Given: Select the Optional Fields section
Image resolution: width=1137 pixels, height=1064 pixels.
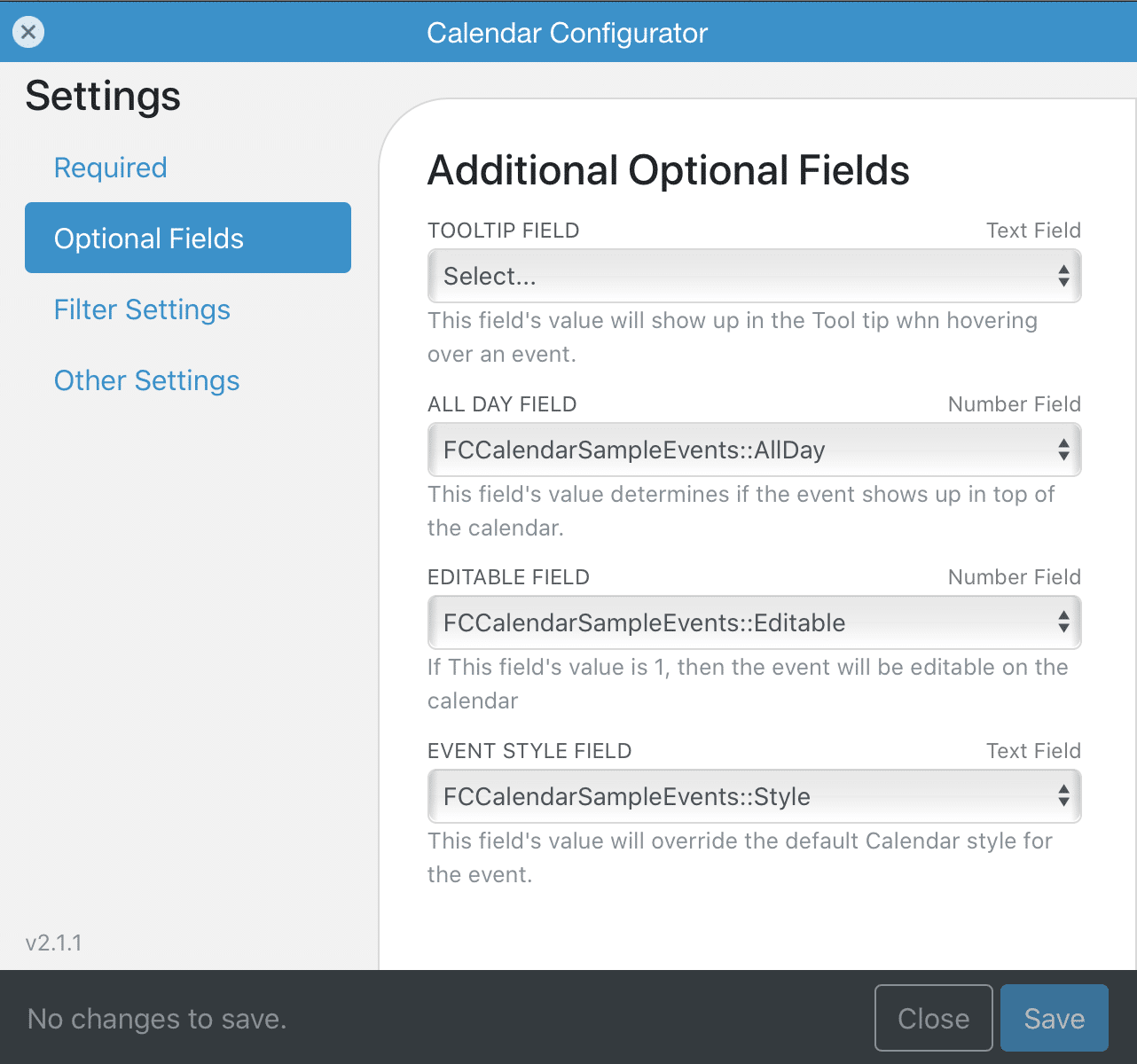Looking at the screenshot, I should pos(148,238).
